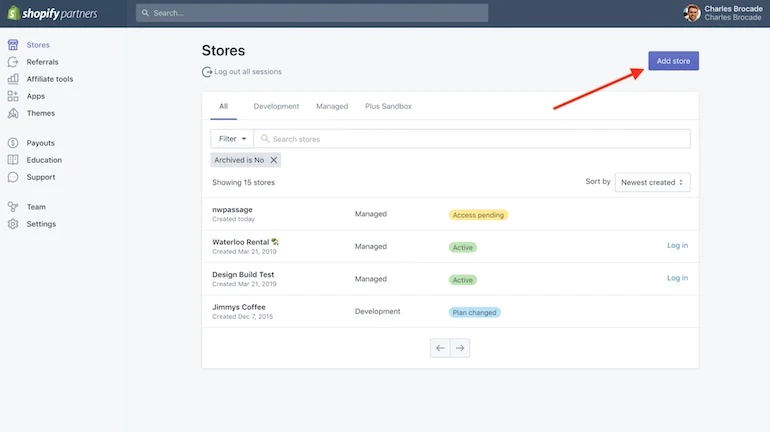Click the Add store button
Screen dimensions: 770x432
(673, 61)
